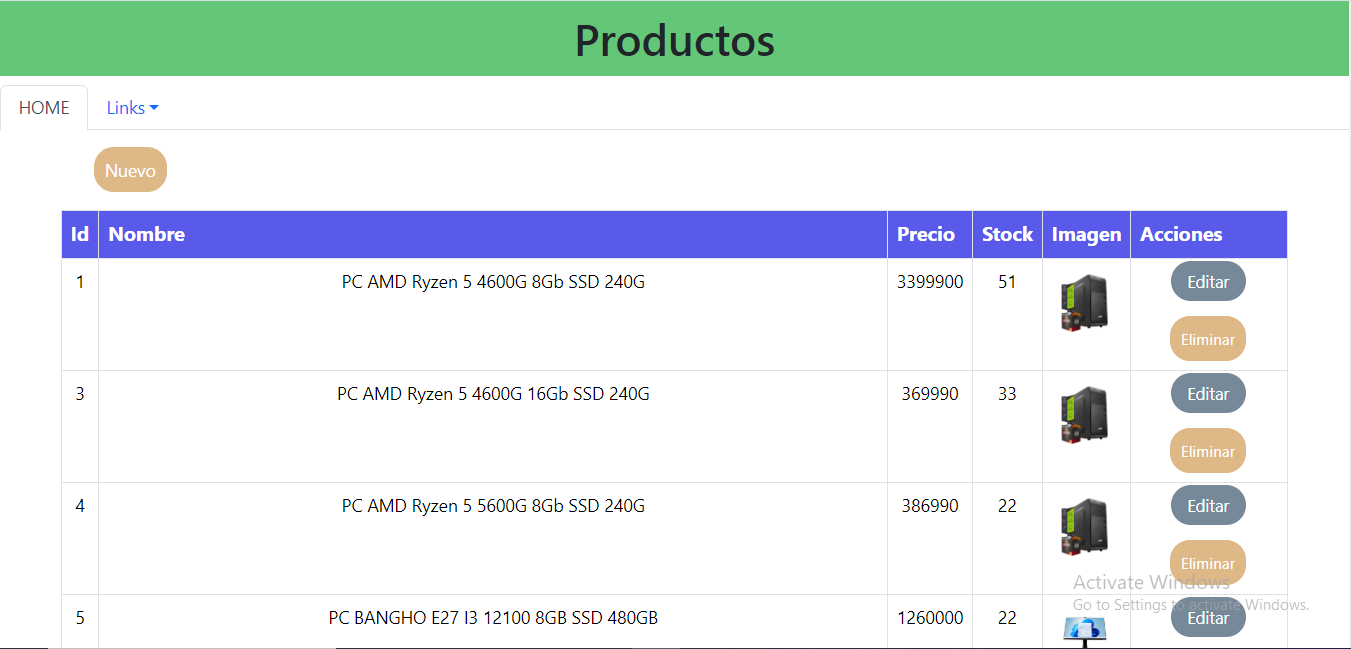Click the Nombre column header
The width and height of the screenshot is (1351, 649).
(x=147, y=234)
